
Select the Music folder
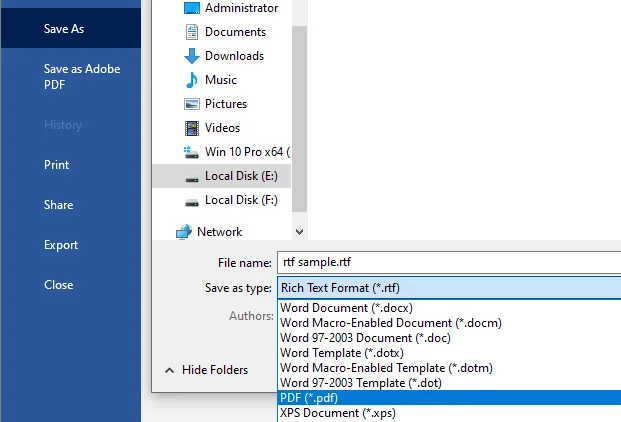(221, 80)
